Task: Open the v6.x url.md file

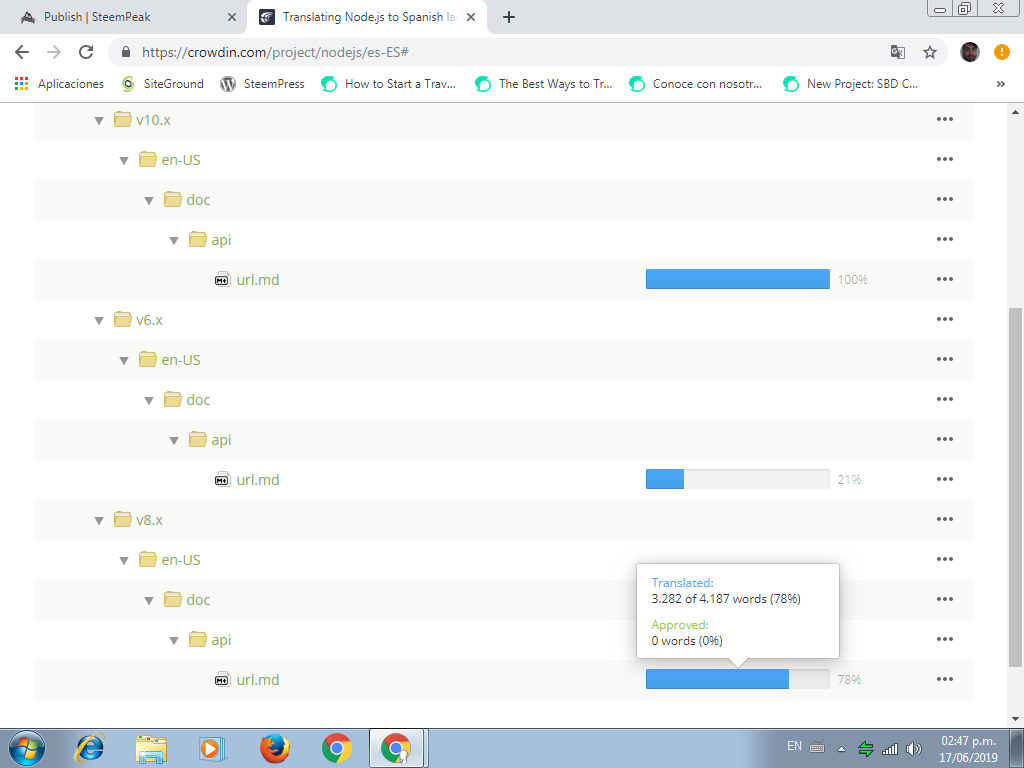Action: click(257, 480)
